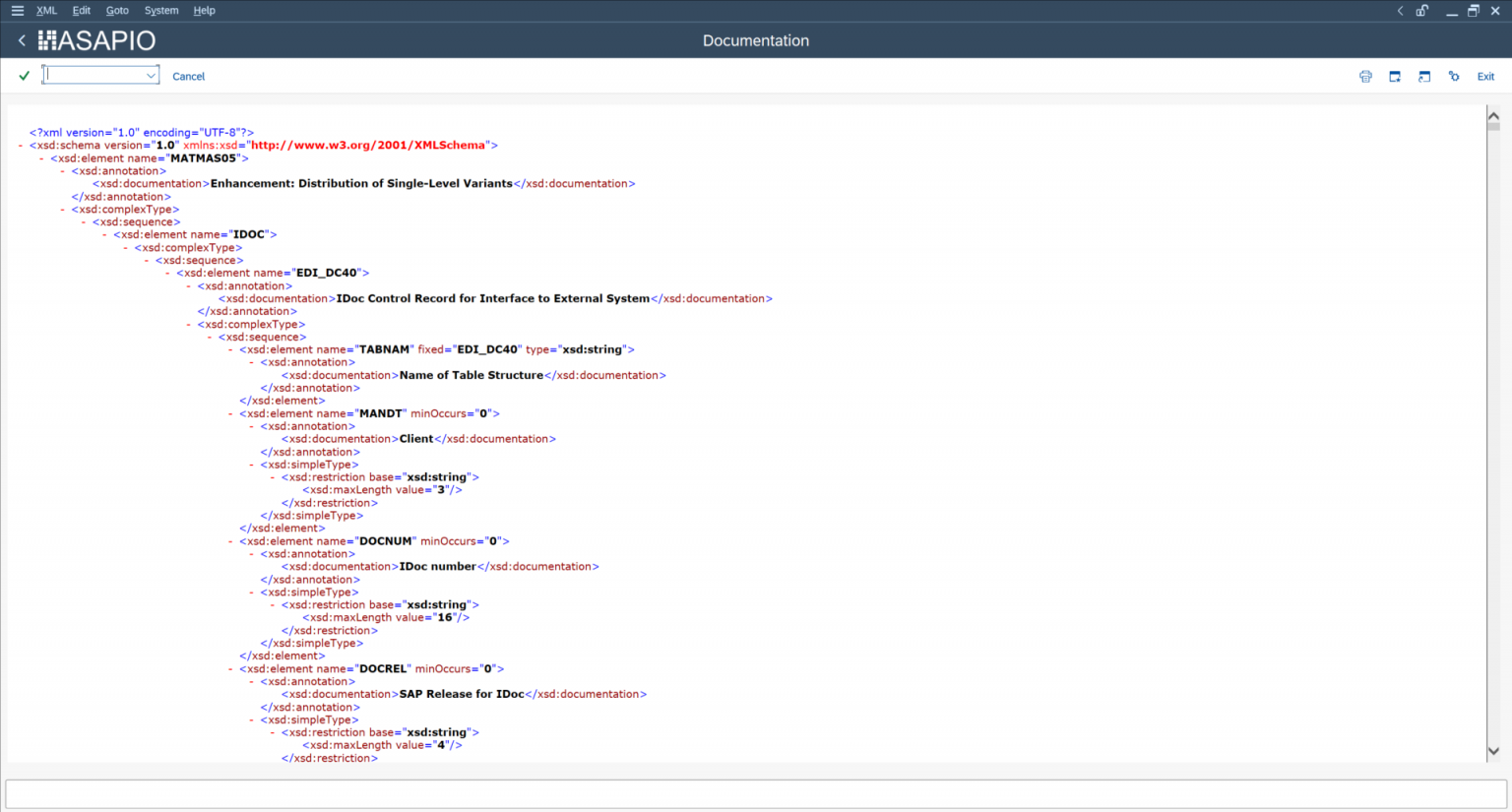Click the Cancel button
Viewport: 1512px width, 812px height.
pyautogui.click(x=188, y=77)
